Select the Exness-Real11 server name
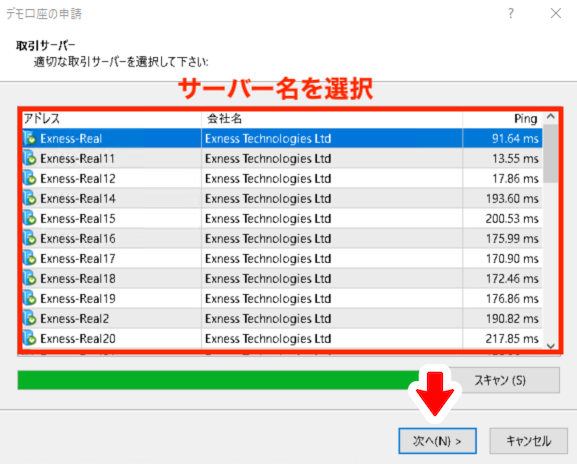This screenshot has height=464, width=577. [x=78, y=159]
